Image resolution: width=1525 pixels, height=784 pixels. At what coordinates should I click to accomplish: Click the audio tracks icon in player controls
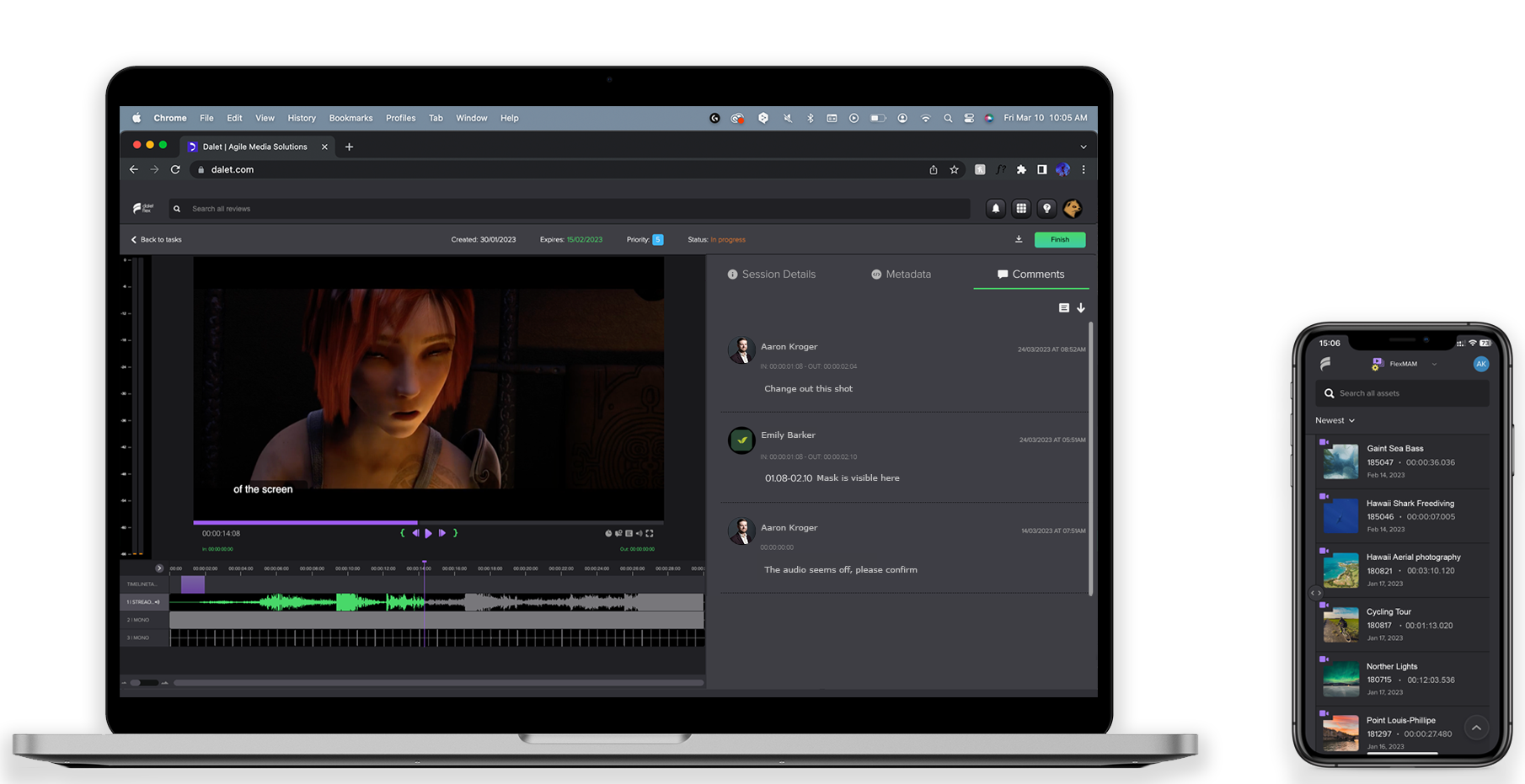(618, 533)
